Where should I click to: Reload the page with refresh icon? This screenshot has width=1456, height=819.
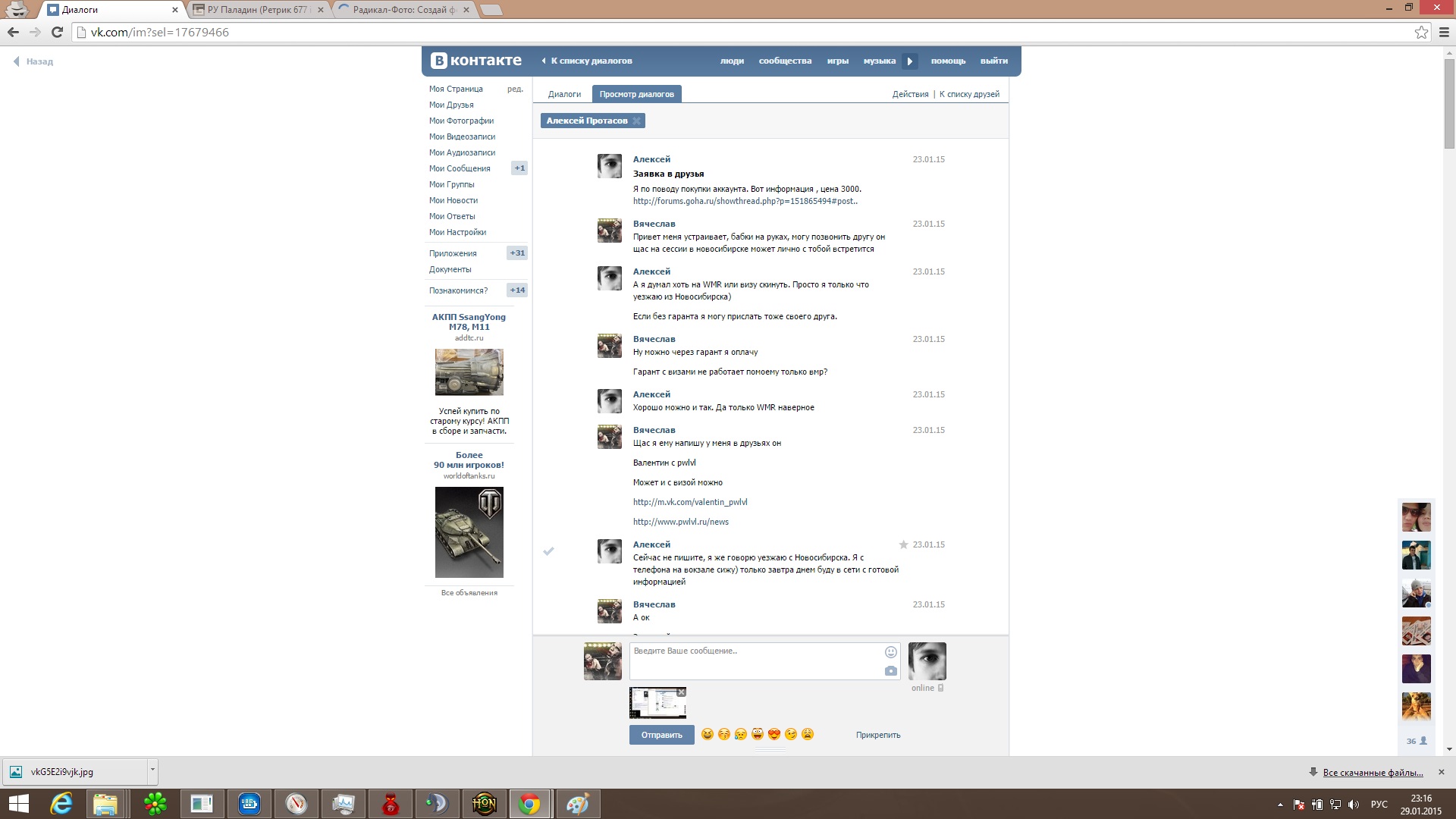(x=57, y=32)
